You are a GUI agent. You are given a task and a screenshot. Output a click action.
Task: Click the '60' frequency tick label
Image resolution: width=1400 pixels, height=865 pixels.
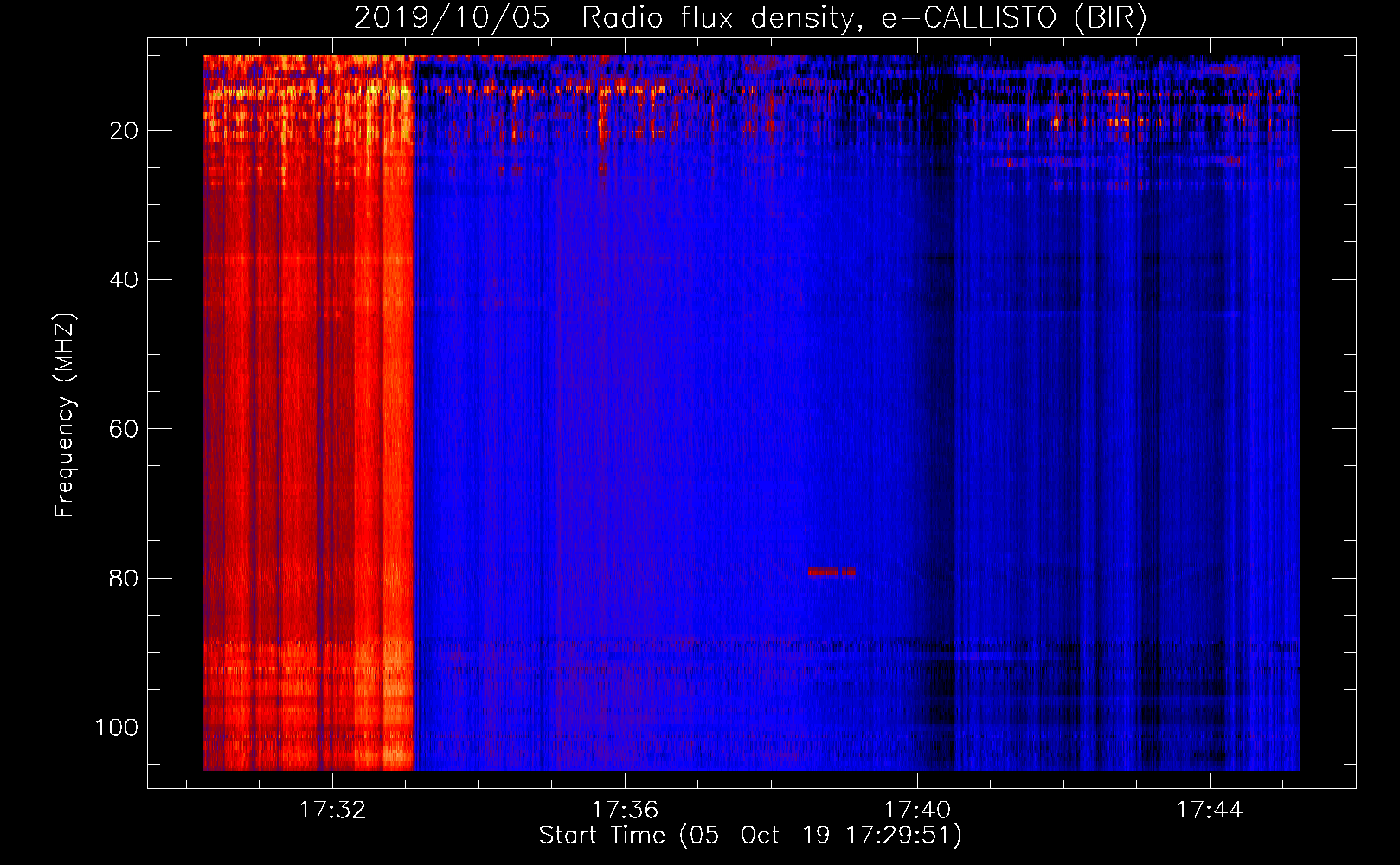tap(125, 429)
